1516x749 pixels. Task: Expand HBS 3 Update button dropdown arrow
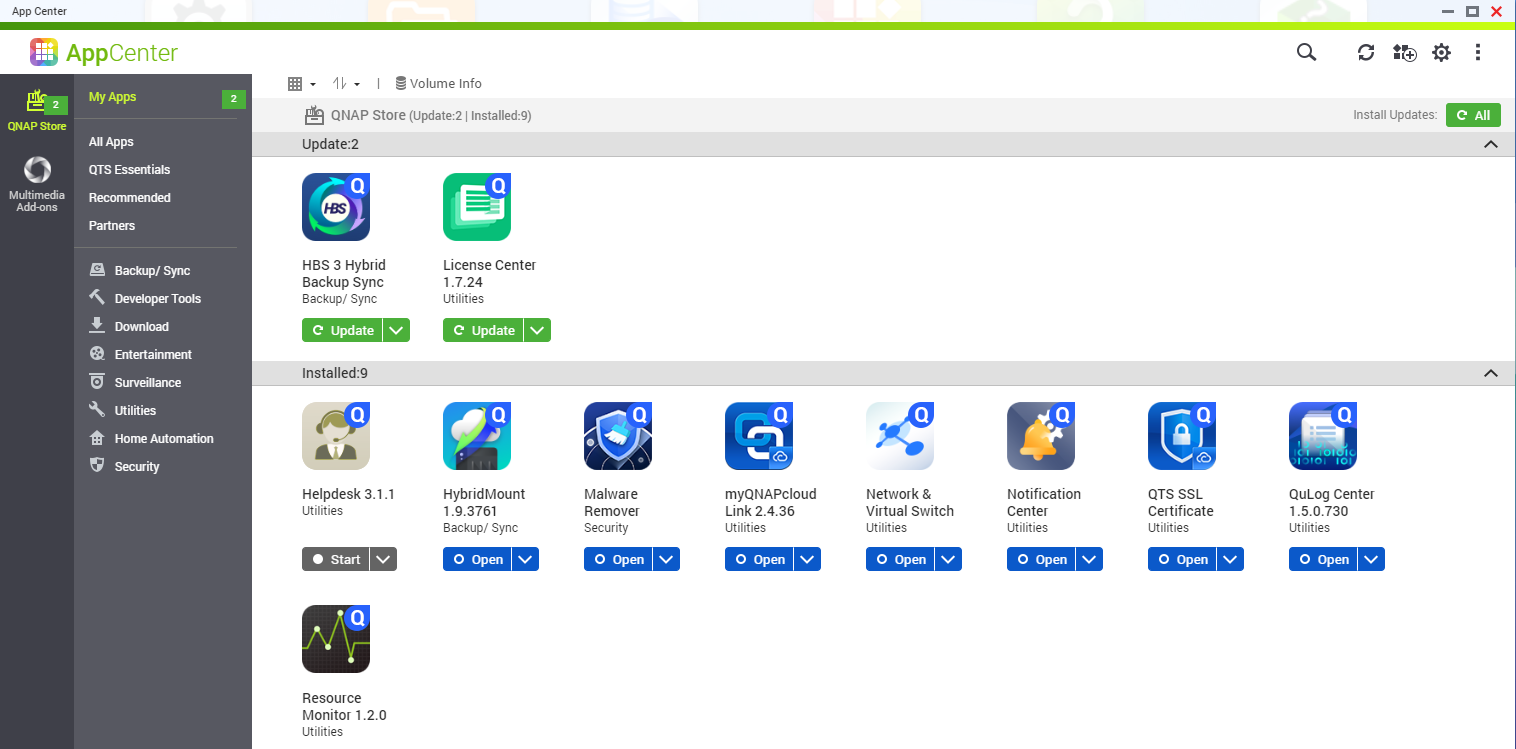click(x=396, y=330)
